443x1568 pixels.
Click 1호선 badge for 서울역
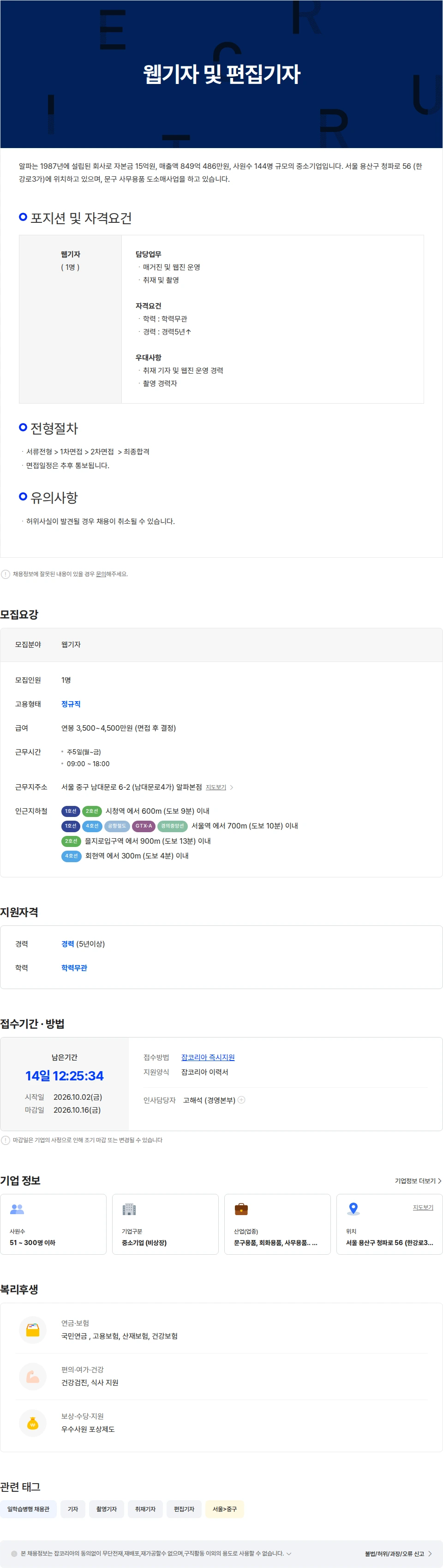(71, 826)
